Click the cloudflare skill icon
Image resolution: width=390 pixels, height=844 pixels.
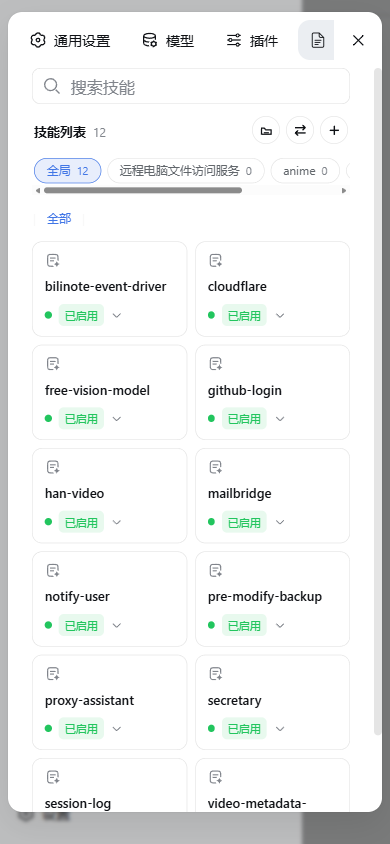[216, 261]
